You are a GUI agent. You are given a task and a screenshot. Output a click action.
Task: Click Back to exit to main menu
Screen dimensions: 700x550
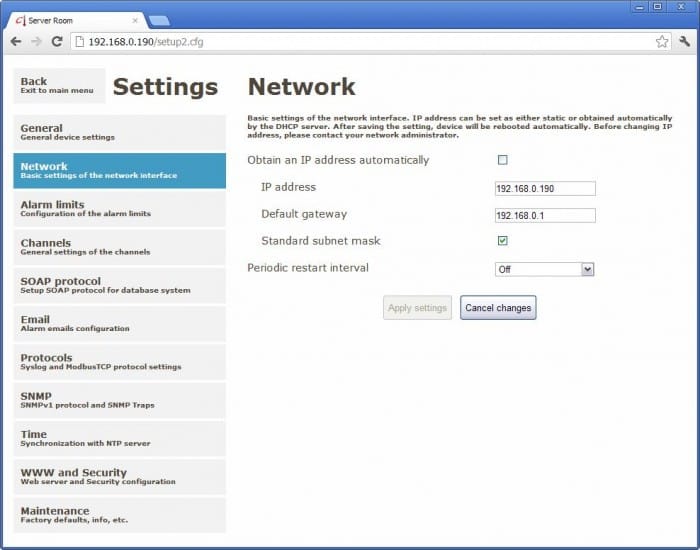(58, 86)
